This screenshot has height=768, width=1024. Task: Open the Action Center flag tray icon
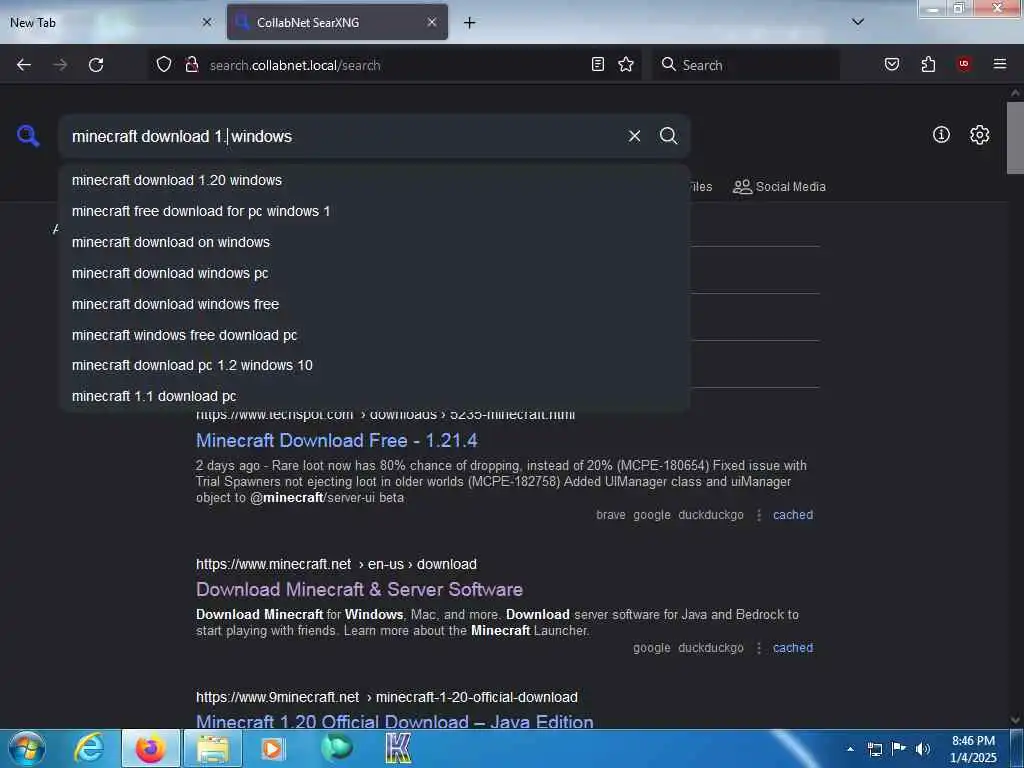(x=899, y=748)
